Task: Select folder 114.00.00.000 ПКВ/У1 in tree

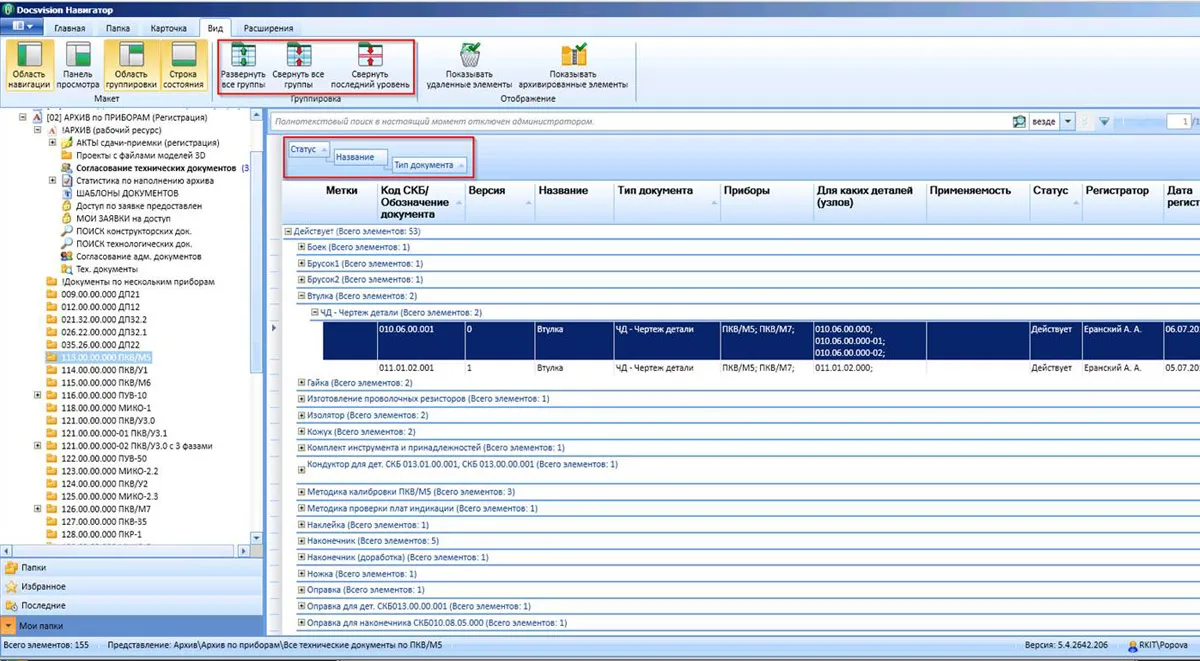Action: pyautogui.click(x=105, y=369)
